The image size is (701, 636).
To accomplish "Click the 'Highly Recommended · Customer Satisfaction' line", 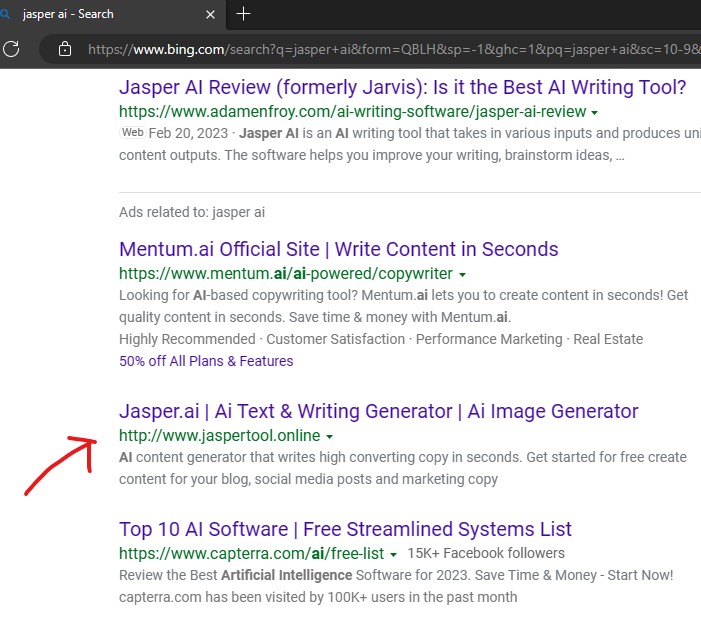I will pos(381,339).
